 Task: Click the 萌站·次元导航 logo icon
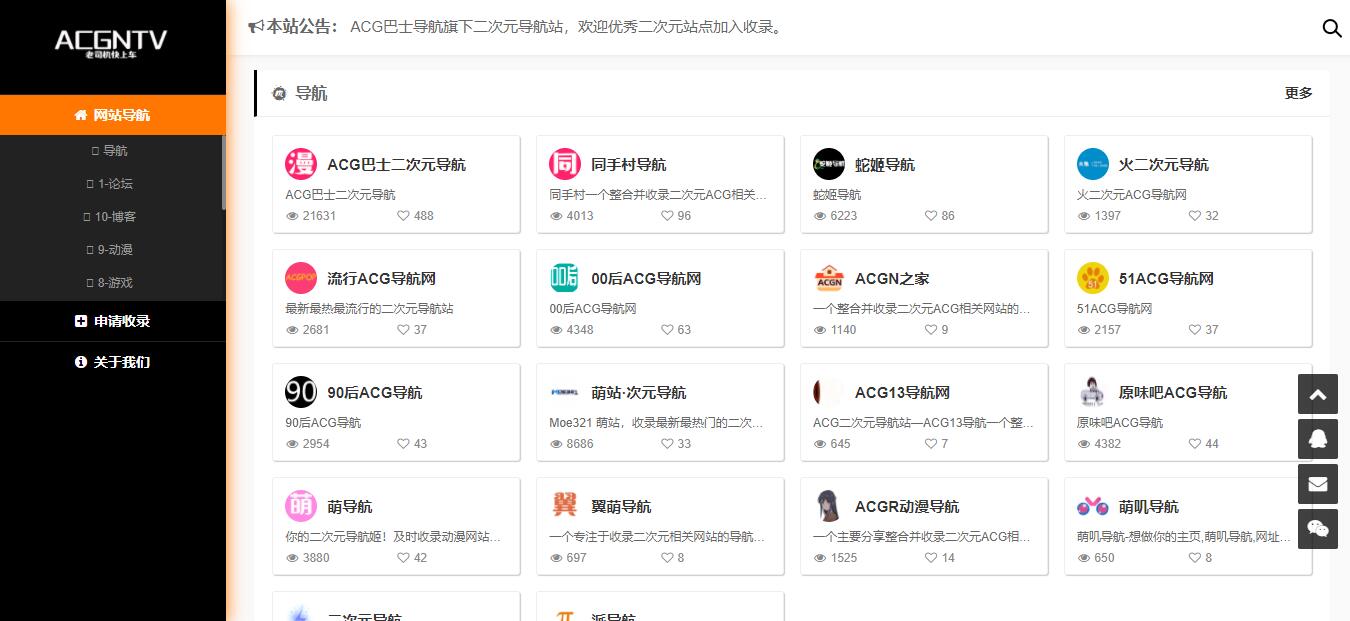tap(565, 392)
